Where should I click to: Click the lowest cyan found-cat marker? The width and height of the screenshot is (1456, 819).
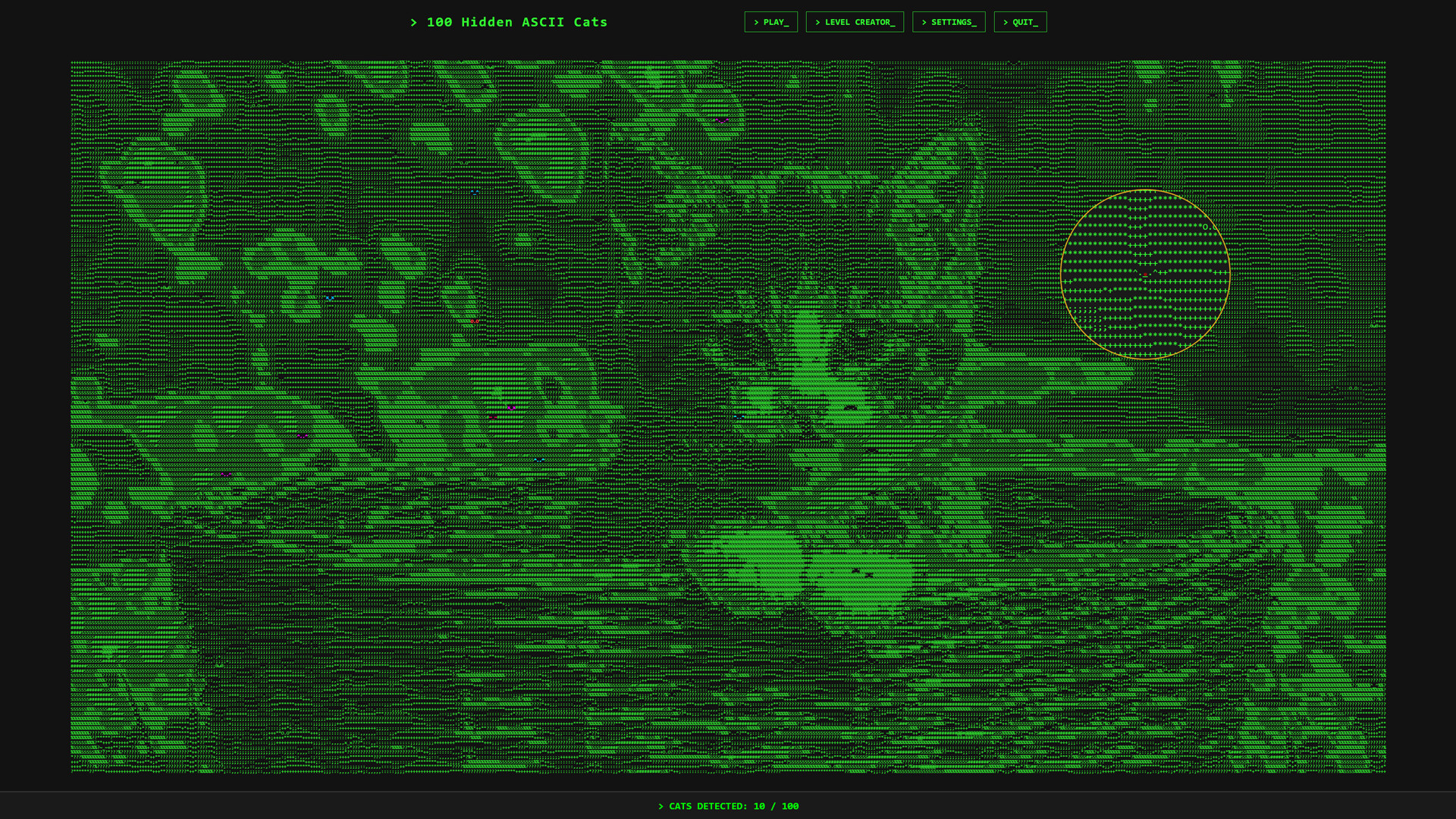(539, 460)
